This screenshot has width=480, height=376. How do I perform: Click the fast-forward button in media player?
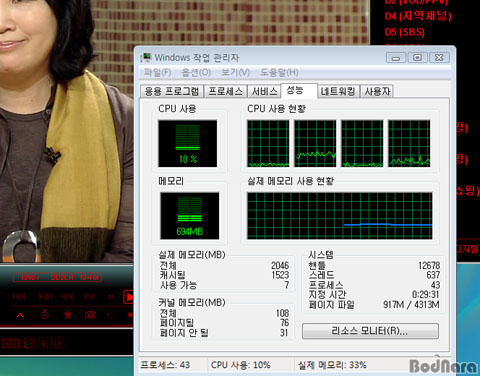point(90,296)
